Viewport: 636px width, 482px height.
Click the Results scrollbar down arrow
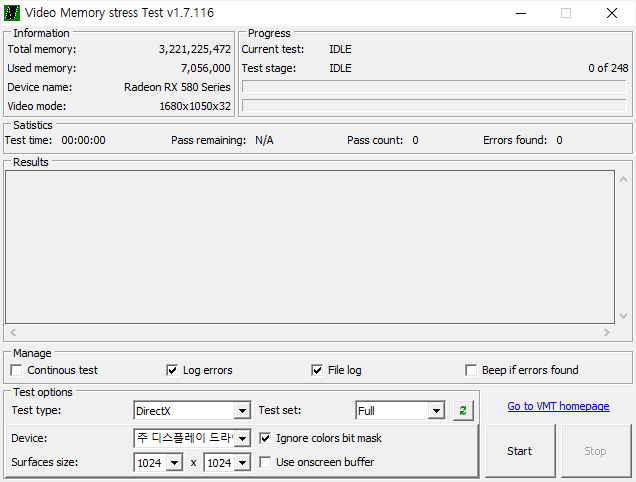coord(623,316)
